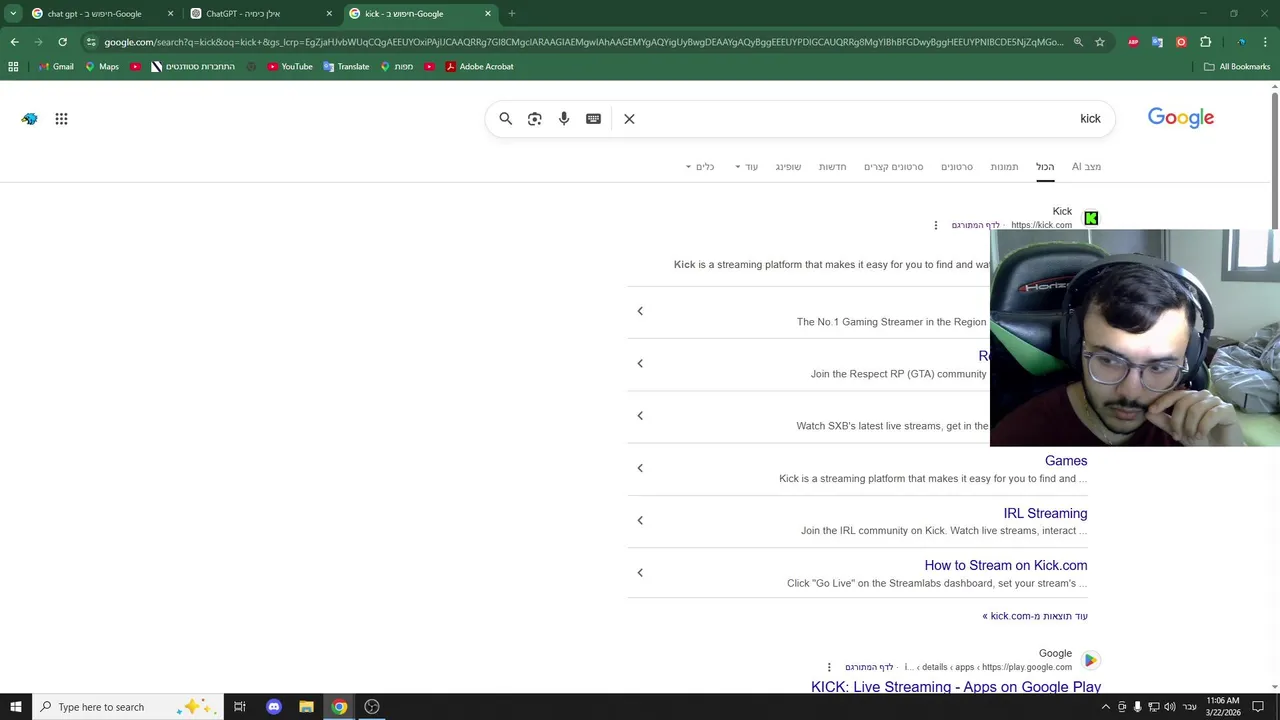Switch to the 'מצב AI' tab
The image size is (1280, 720).
pyautogui.click(x=1086, y=167)
